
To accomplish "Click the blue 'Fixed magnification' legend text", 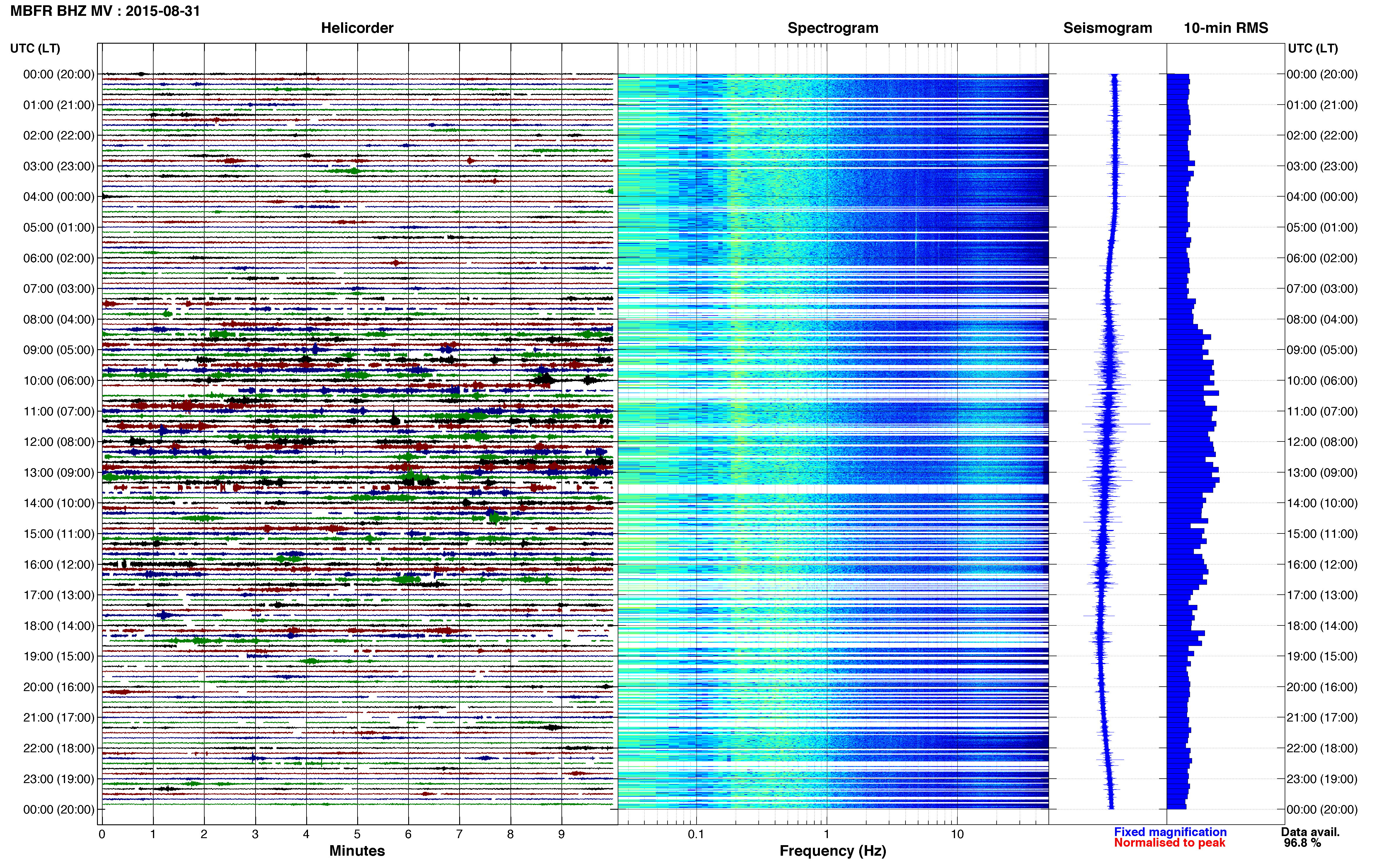I will point(1170,832).
